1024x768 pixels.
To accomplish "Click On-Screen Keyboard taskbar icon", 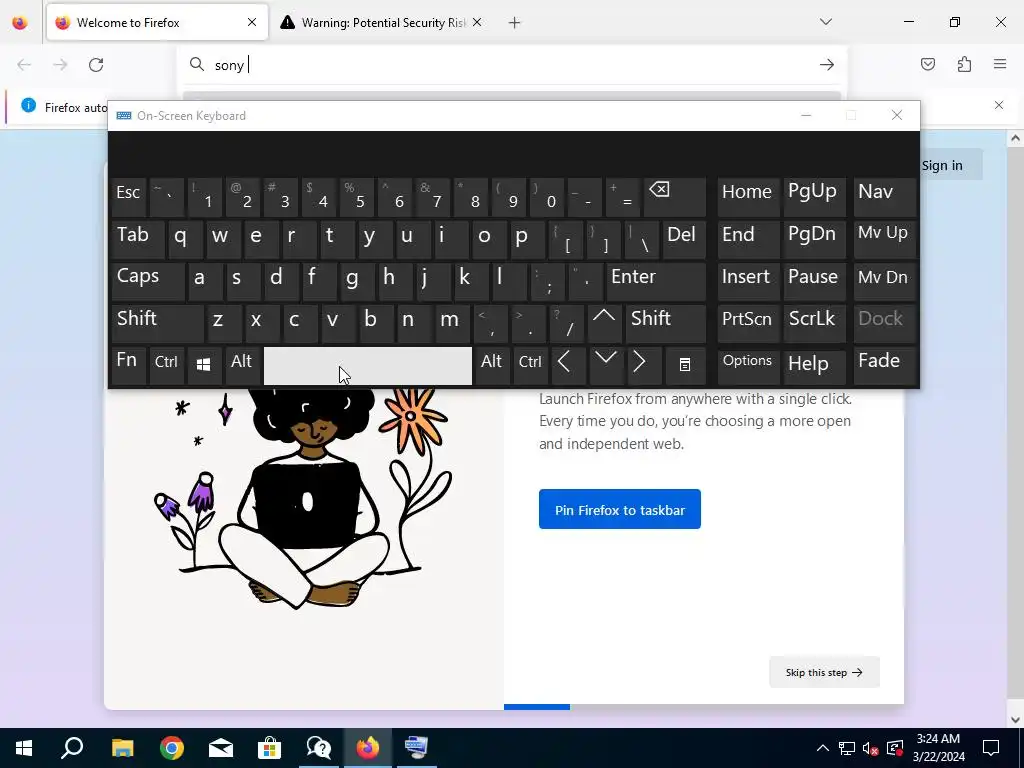I will [x=416, y=748].
